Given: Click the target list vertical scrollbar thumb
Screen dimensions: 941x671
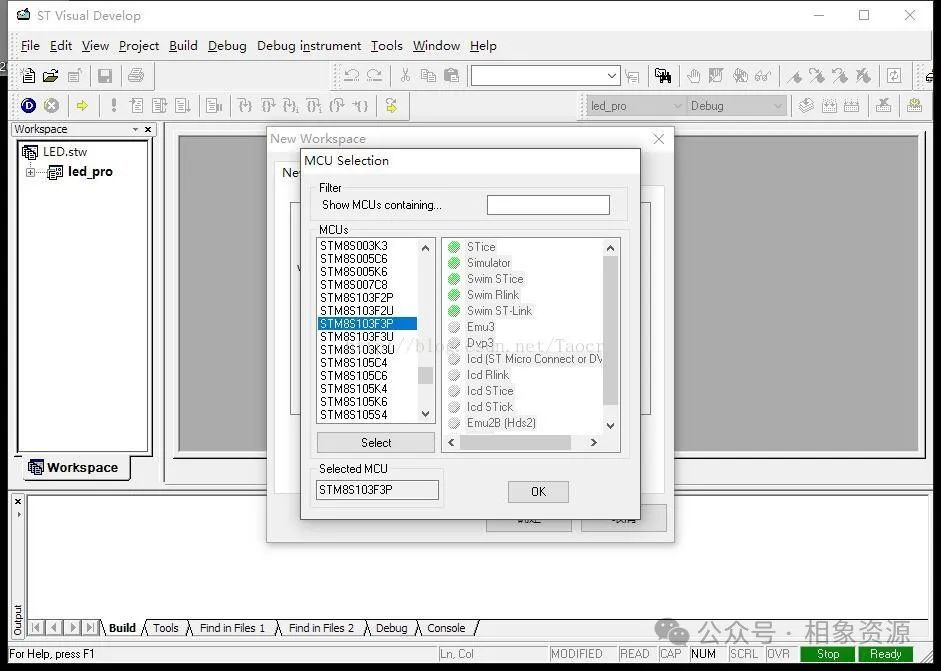Looking at the screenshot, I should pyautogui.click(x=610, y=330).
